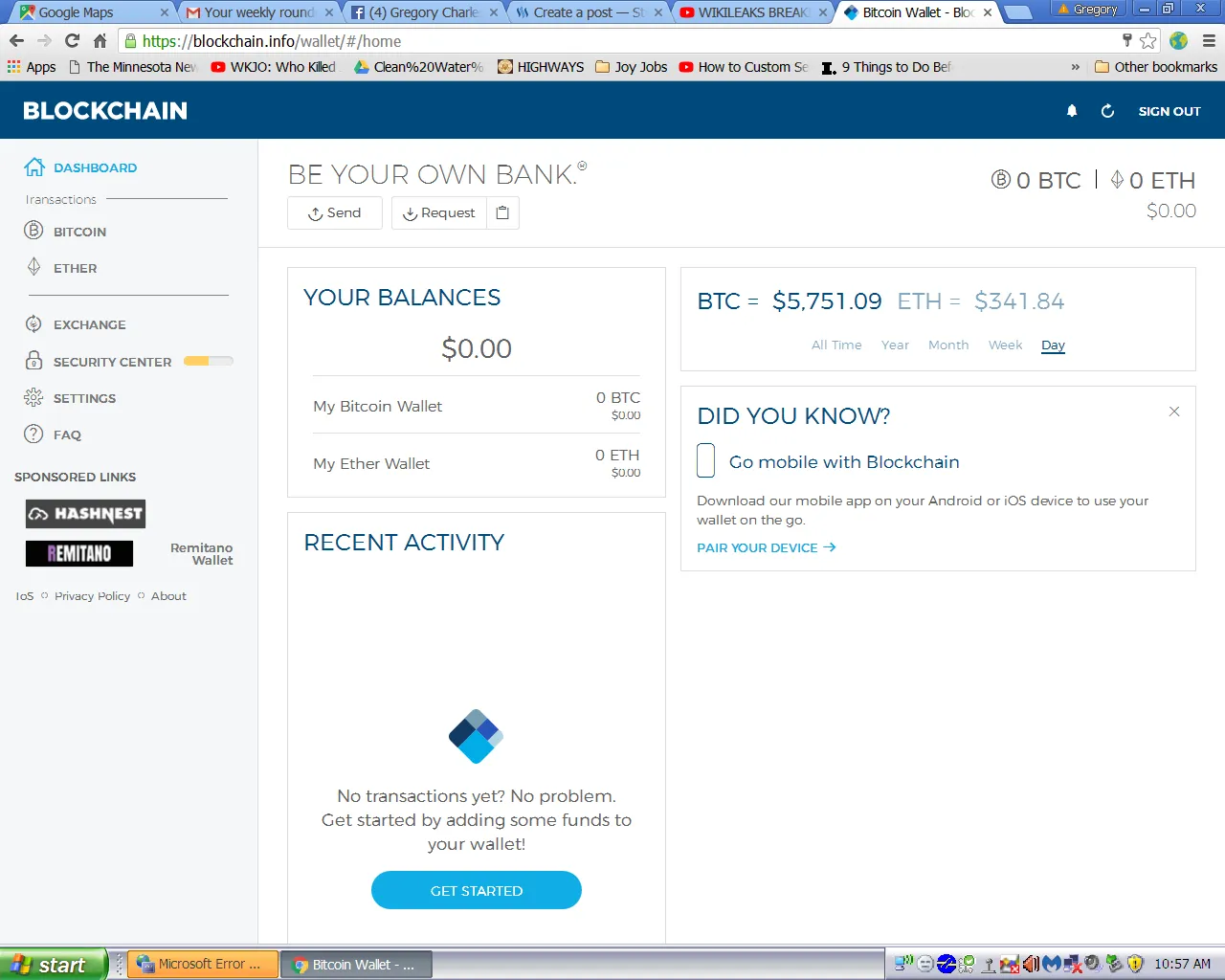The image size is (1225, 980).
Task: Switch to the Create a post tab
Action: pyautogui.click(x=588, y=12)
